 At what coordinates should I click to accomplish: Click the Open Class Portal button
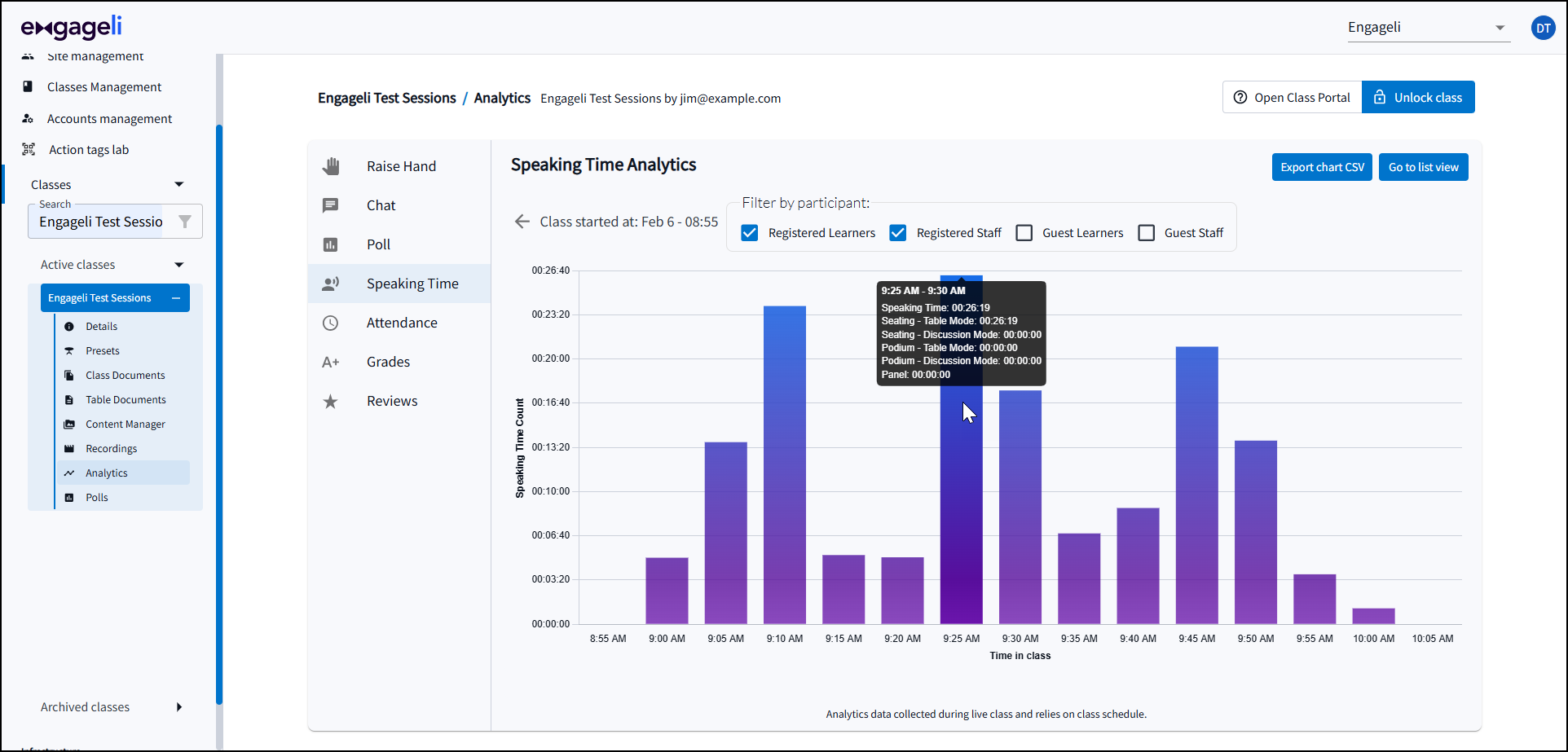coord(1293,97)
